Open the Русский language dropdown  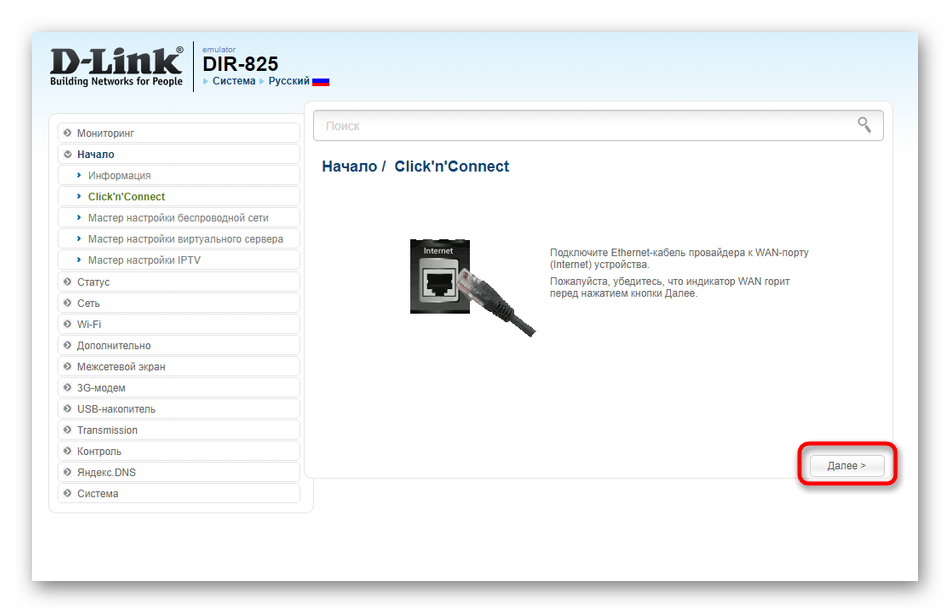coord(288,81)
